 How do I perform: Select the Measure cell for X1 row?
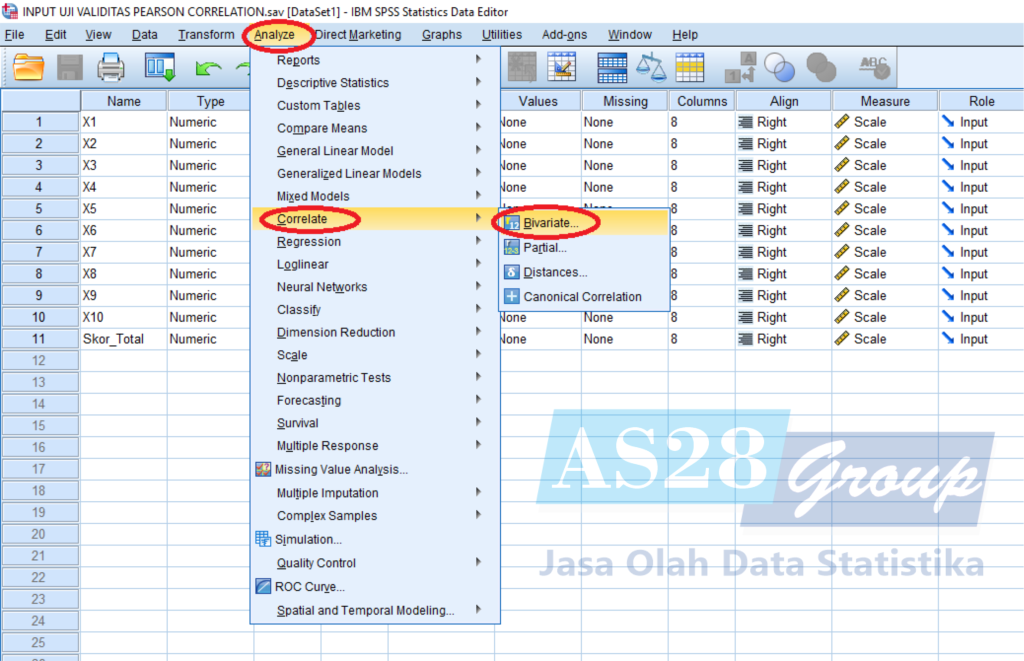point(884,122)
